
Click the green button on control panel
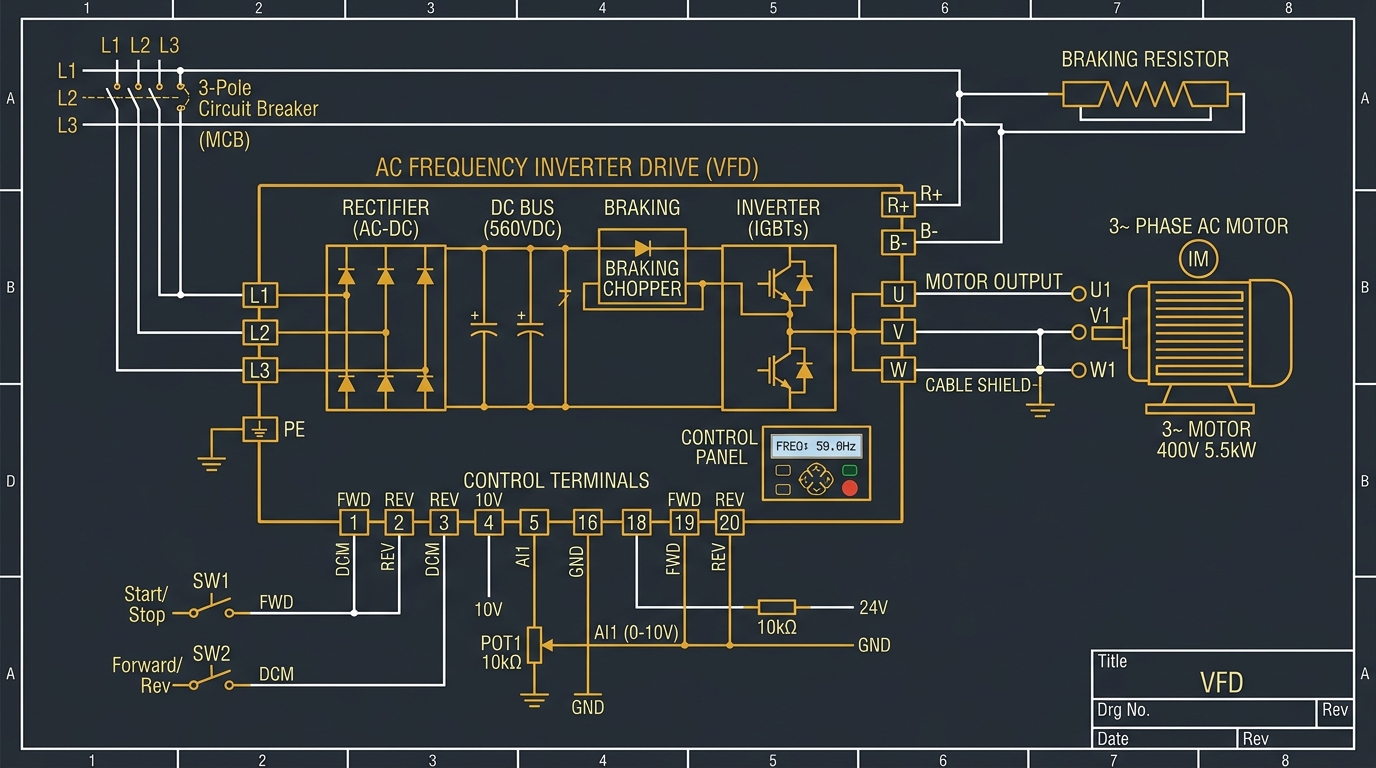pos(850,470)
